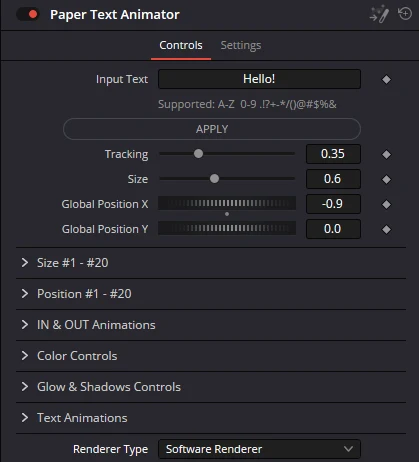Viewport: 419px width, 462px height.
Task: Click the Tracking slider handle
Action: [x=198, y=154]
